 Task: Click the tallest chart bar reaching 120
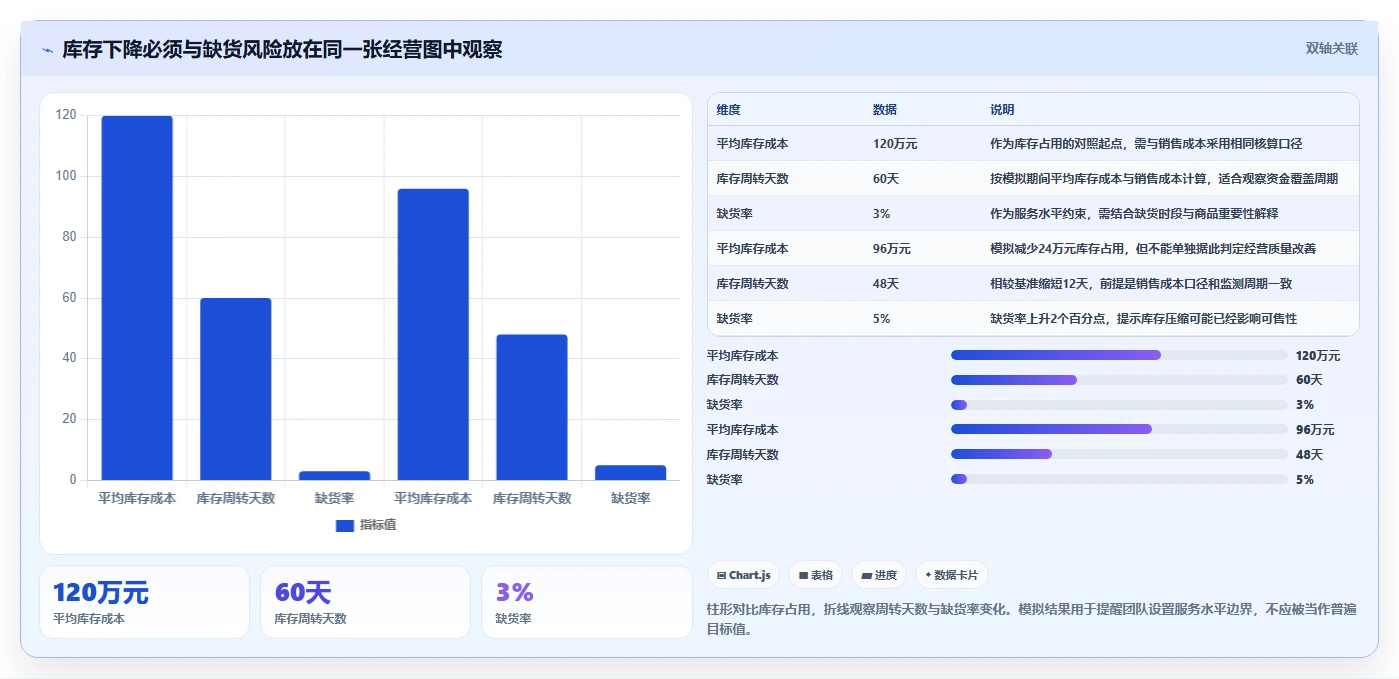pos(137,298)
